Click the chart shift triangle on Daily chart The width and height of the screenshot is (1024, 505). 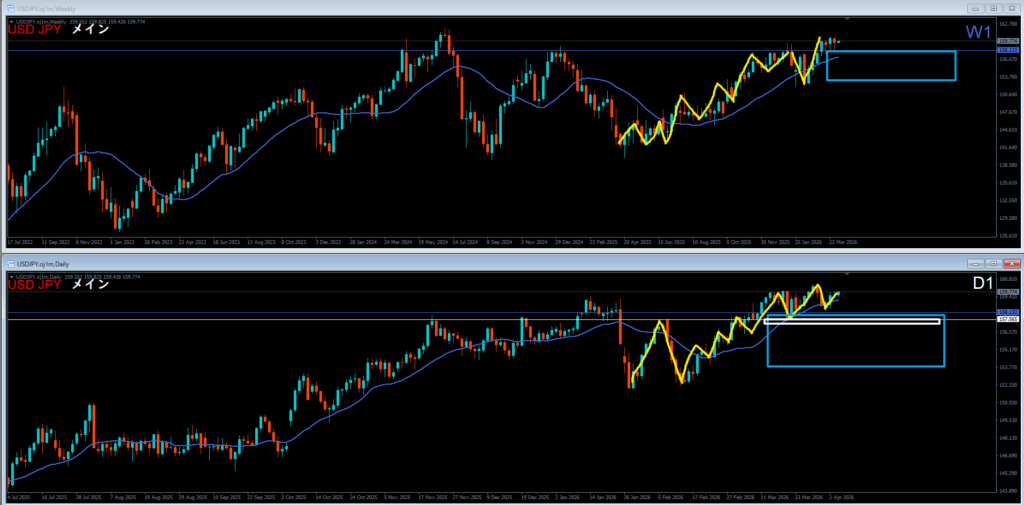848,273
